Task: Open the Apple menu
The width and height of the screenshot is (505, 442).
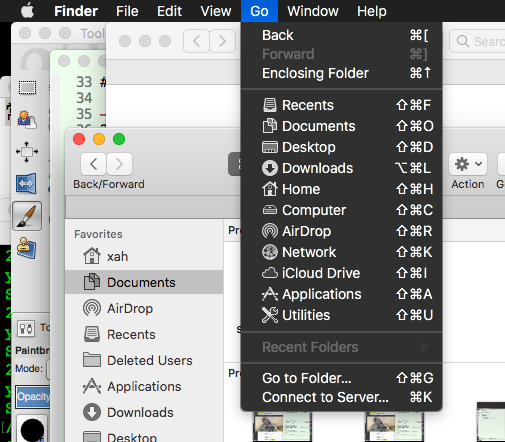Action: tap(27, 11)
